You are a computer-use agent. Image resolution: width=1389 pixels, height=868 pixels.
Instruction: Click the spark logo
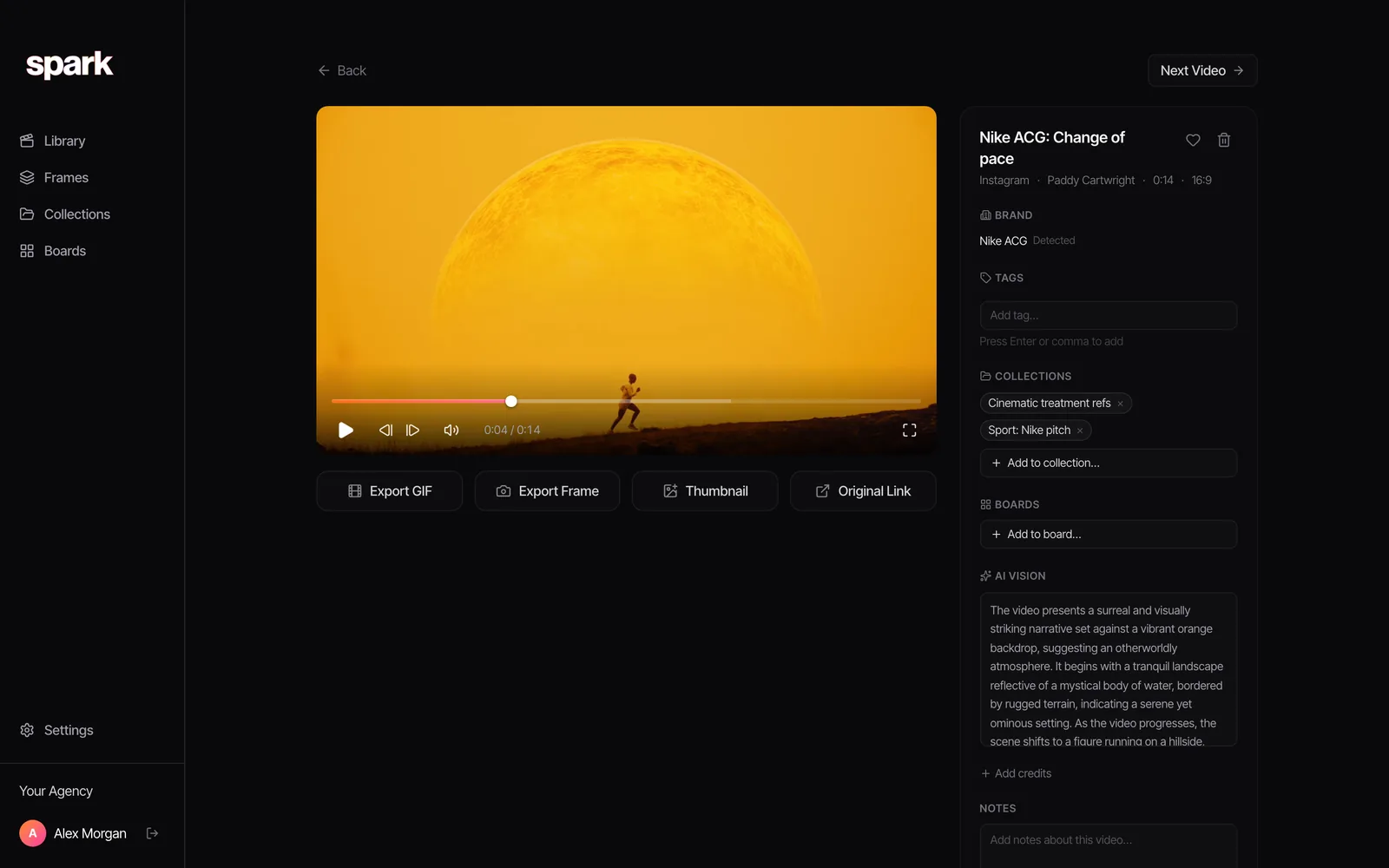pyautogui.click(x=69, y=65)
